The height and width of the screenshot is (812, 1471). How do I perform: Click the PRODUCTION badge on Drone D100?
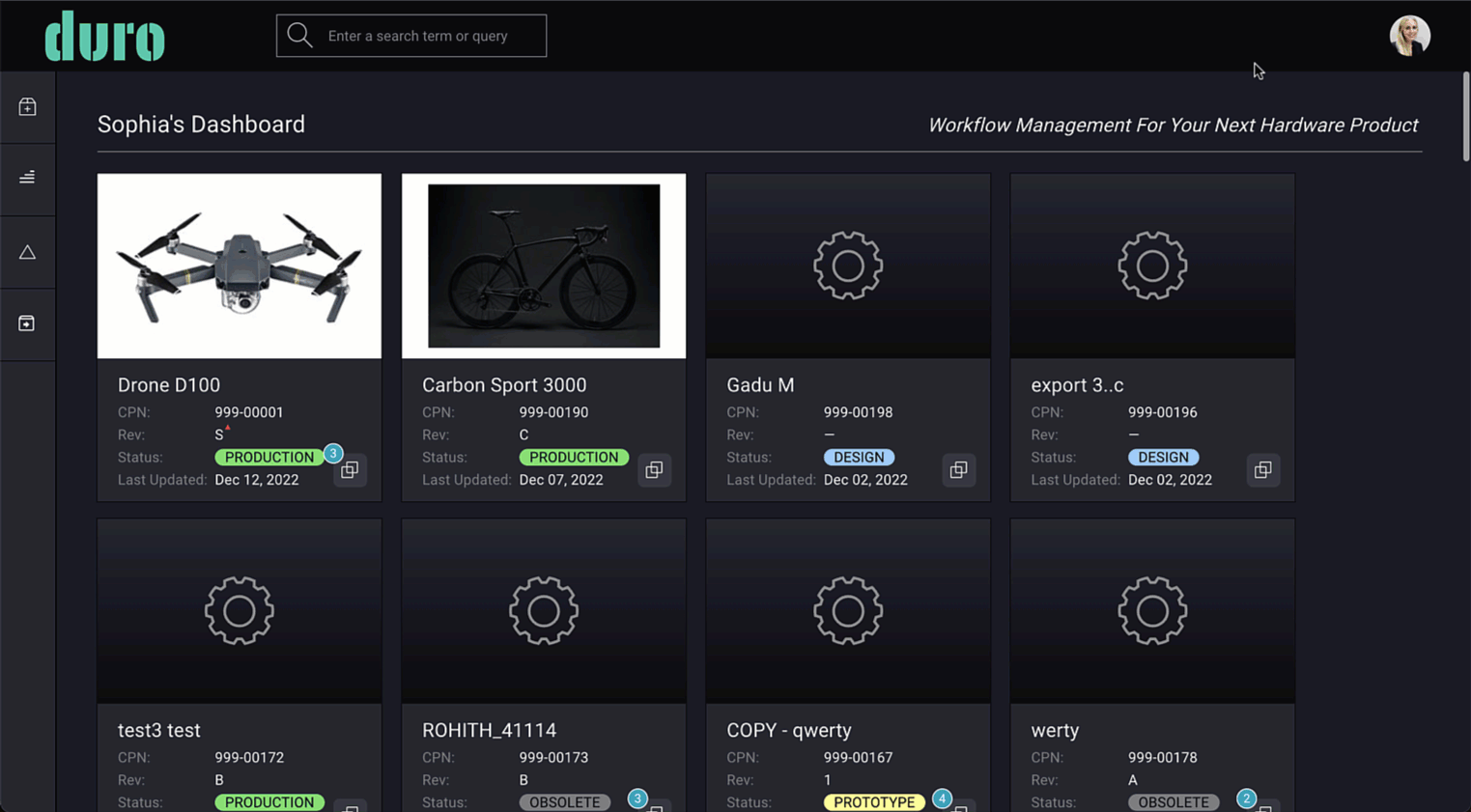(269, 457)
